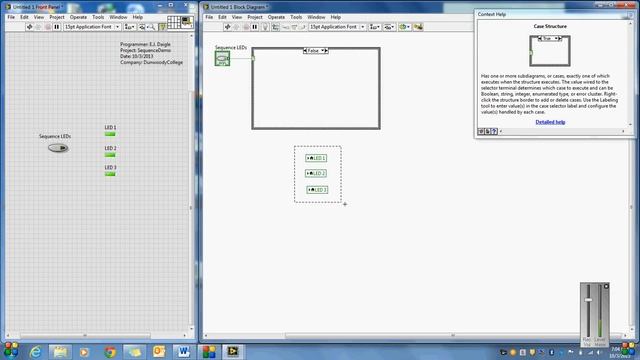
Task: Open Tools menu in Front Panel
Action: 98,17
